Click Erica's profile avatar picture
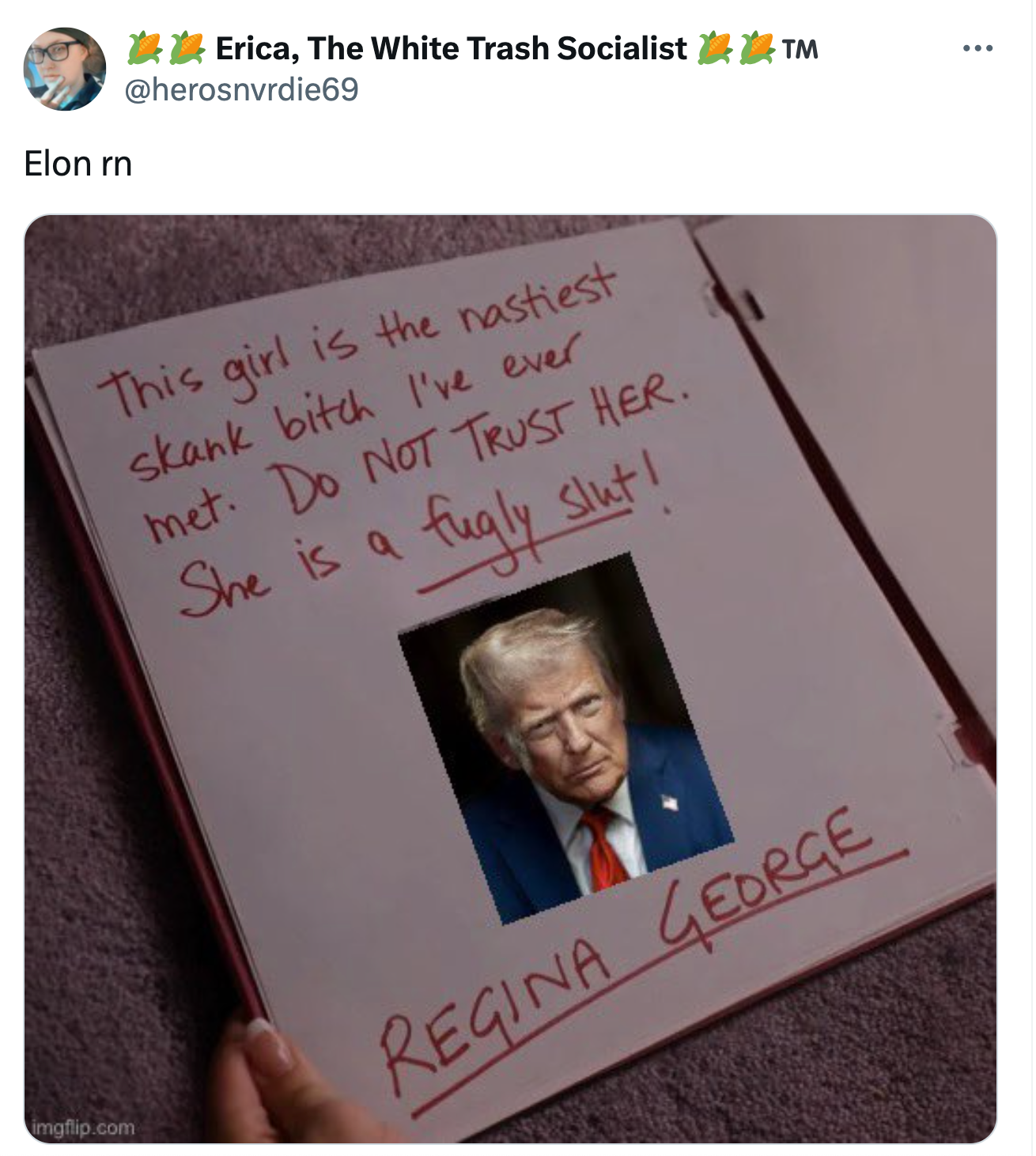The height and width of the screenshot is (1156, 1036). coord(65,69)
